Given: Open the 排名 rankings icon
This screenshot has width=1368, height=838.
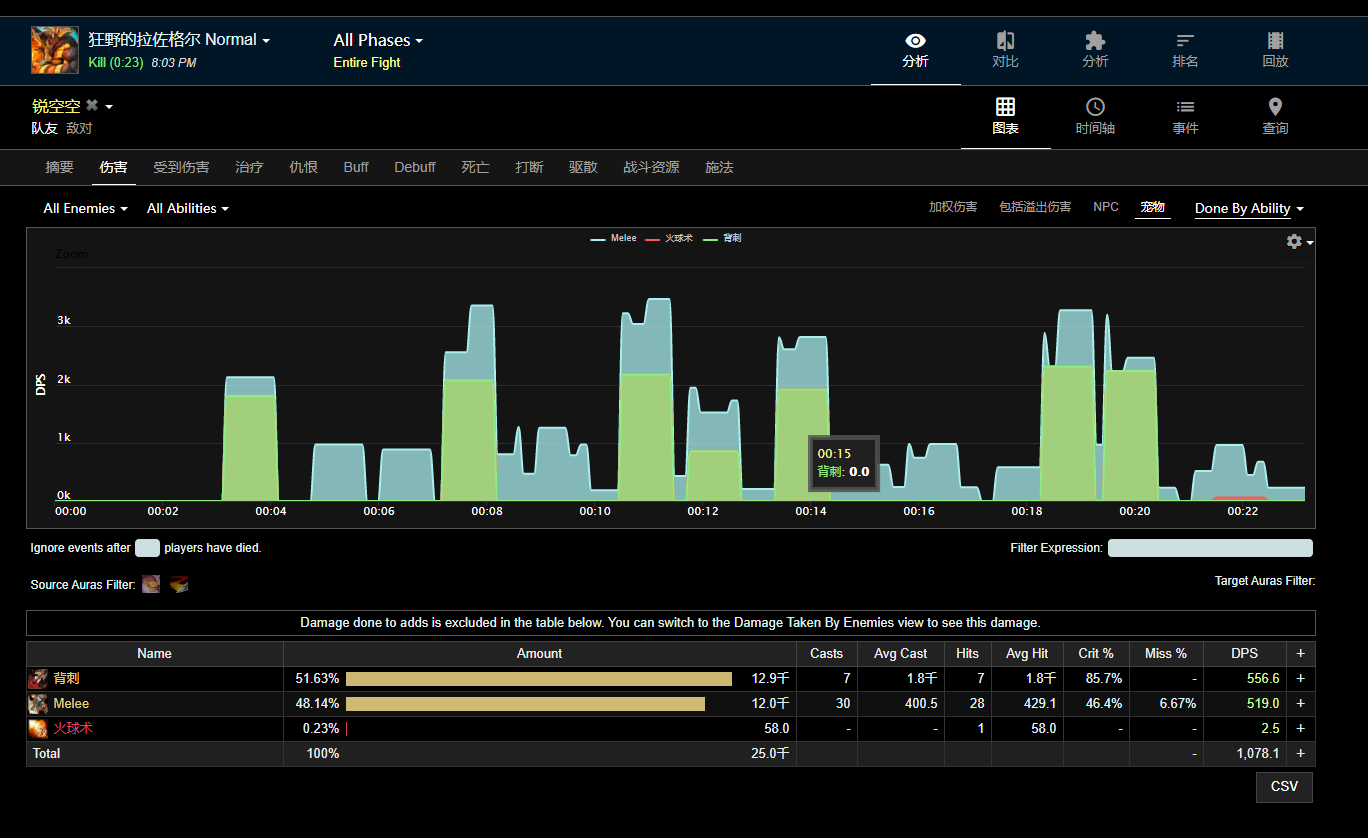Looking at the screenshot, I should pos(1185,41).
